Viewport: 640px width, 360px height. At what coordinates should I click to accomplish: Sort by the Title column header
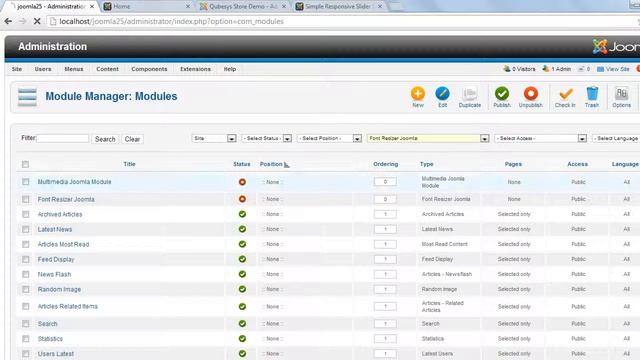tap(129, 164)
